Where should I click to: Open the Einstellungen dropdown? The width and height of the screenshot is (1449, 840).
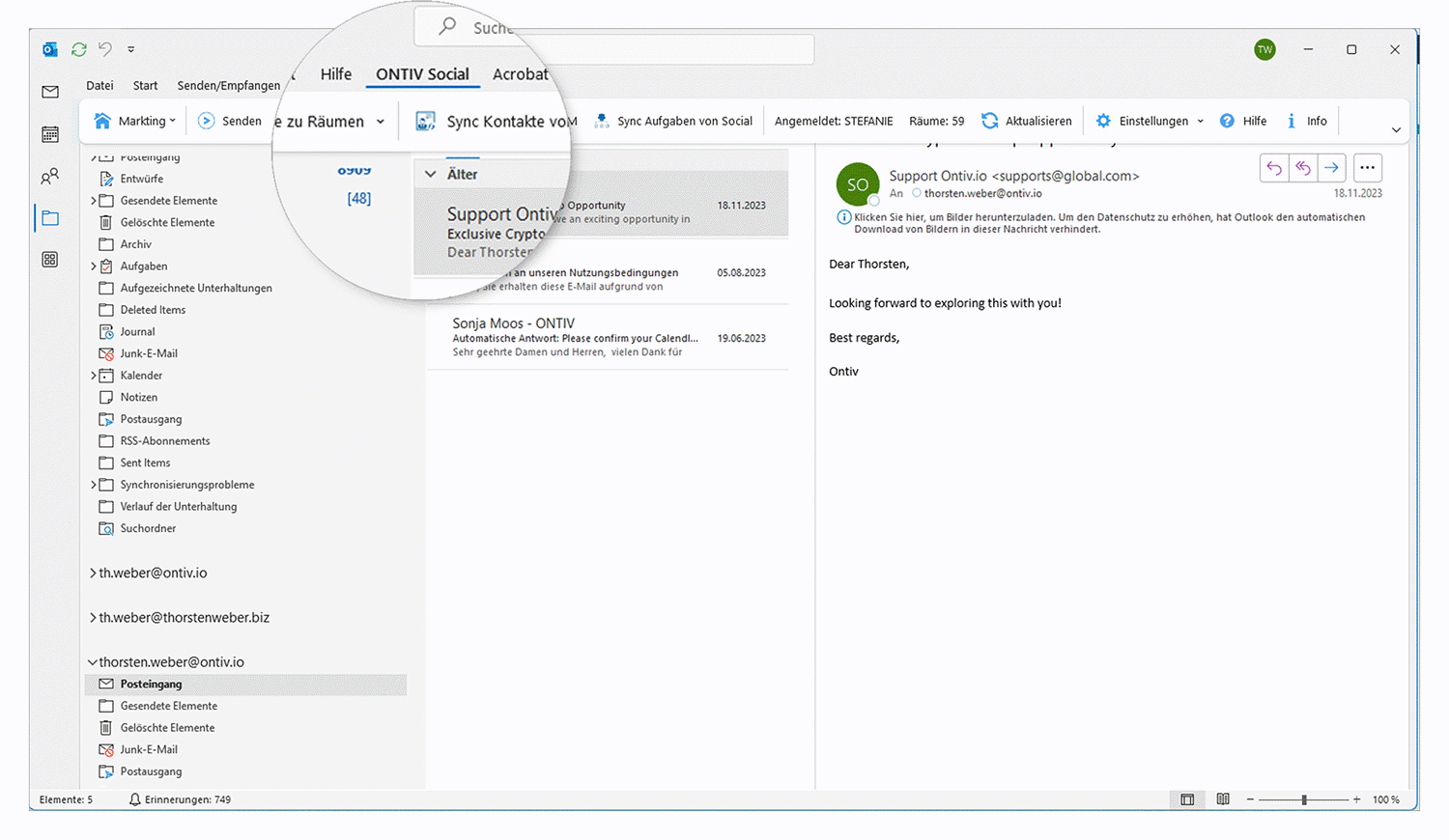(x=1151, y=121)
